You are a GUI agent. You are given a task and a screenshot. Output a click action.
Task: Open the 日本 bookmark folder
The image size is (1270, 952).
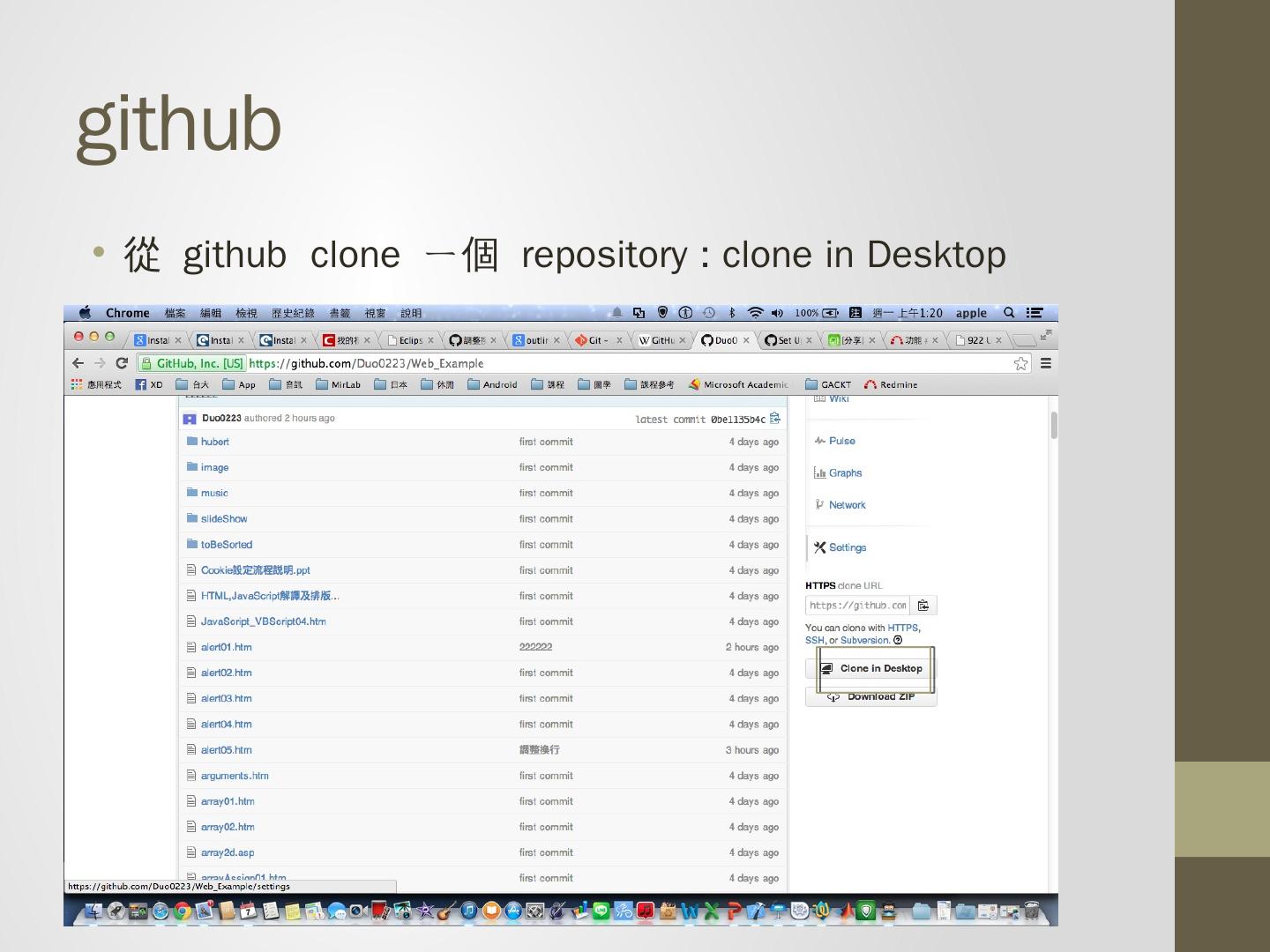(391, 384)
